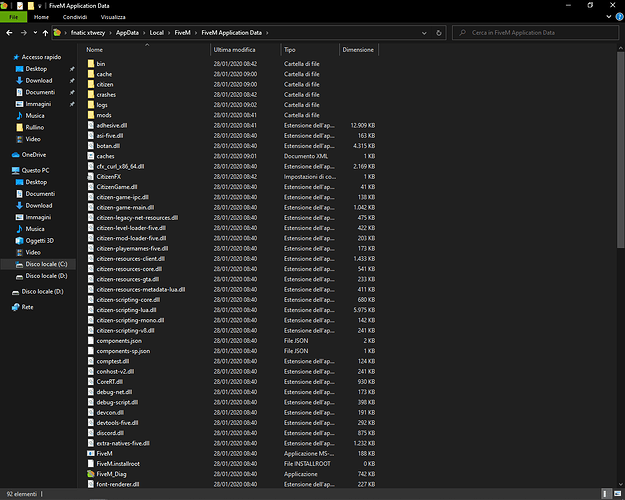Select the citizen folder icon

click(x=91, y=84)
